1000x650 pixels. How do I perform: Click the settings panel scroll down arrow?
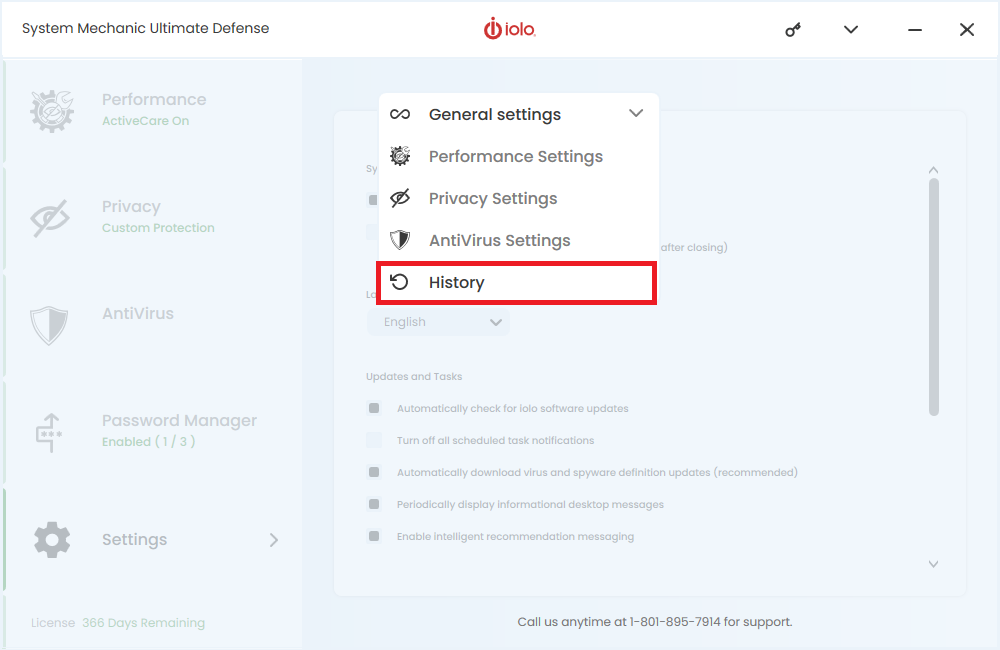coord(934,564)
